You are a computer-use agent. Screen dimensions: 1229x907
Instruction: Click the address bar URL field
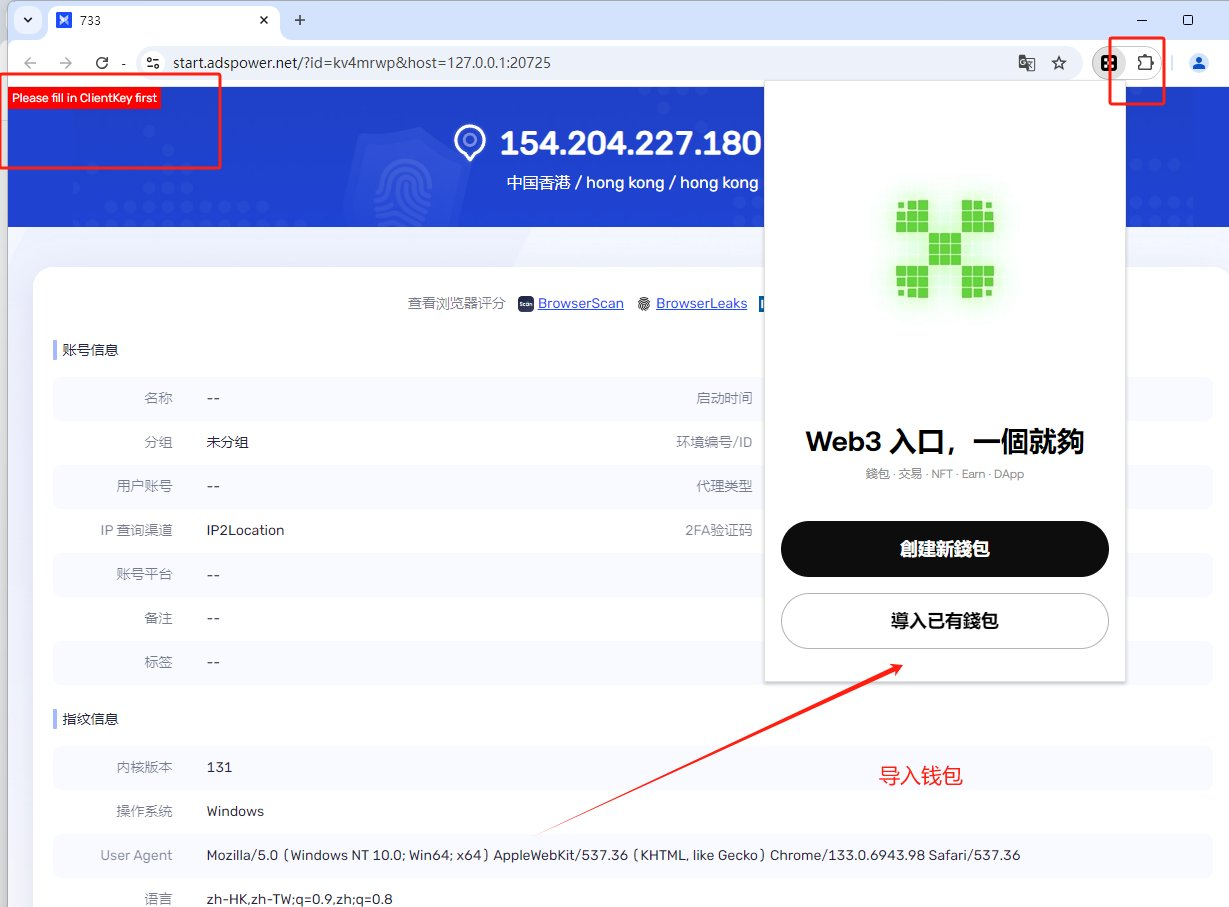point(580,63)
